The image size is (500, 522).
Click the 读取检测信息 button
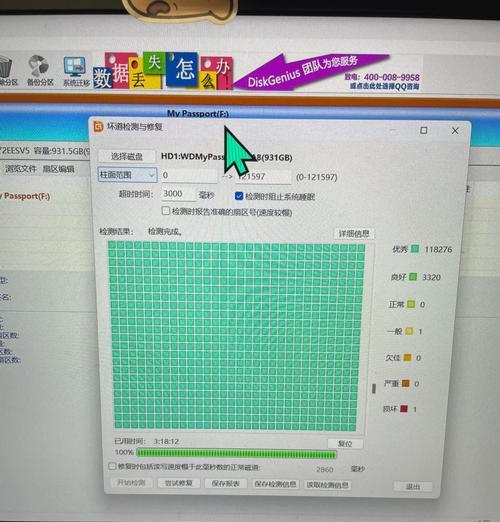(327, 485)
